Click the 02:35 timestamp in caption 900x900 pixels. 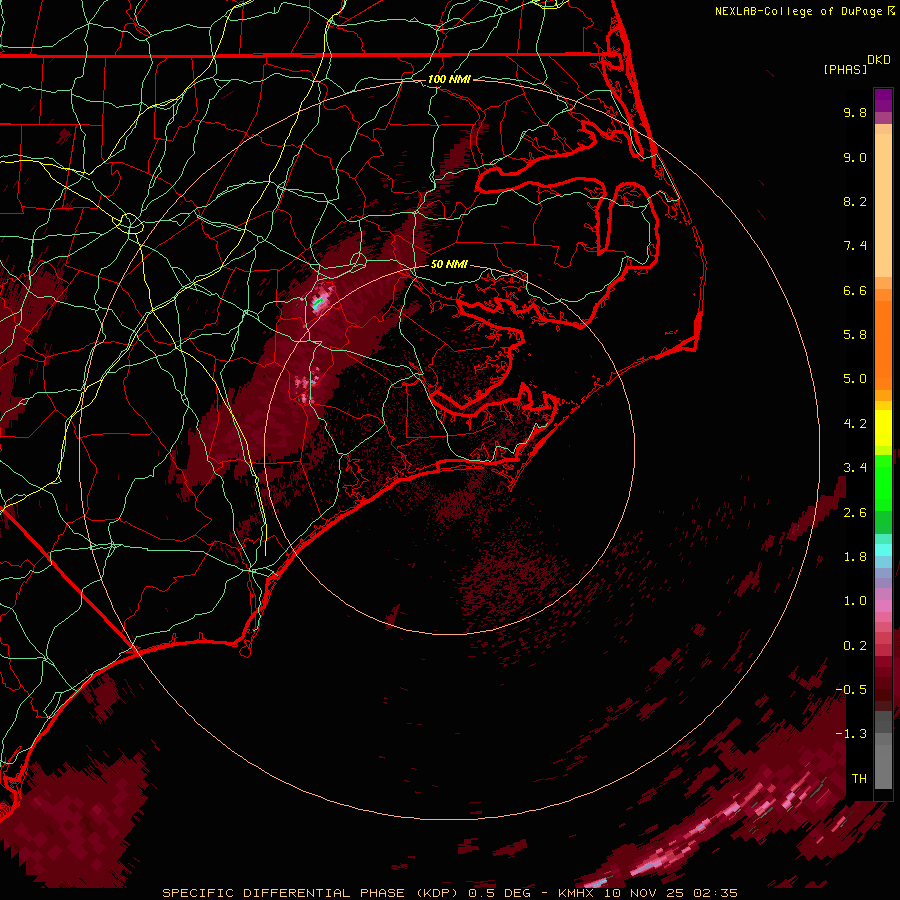(x=715, y=893)
